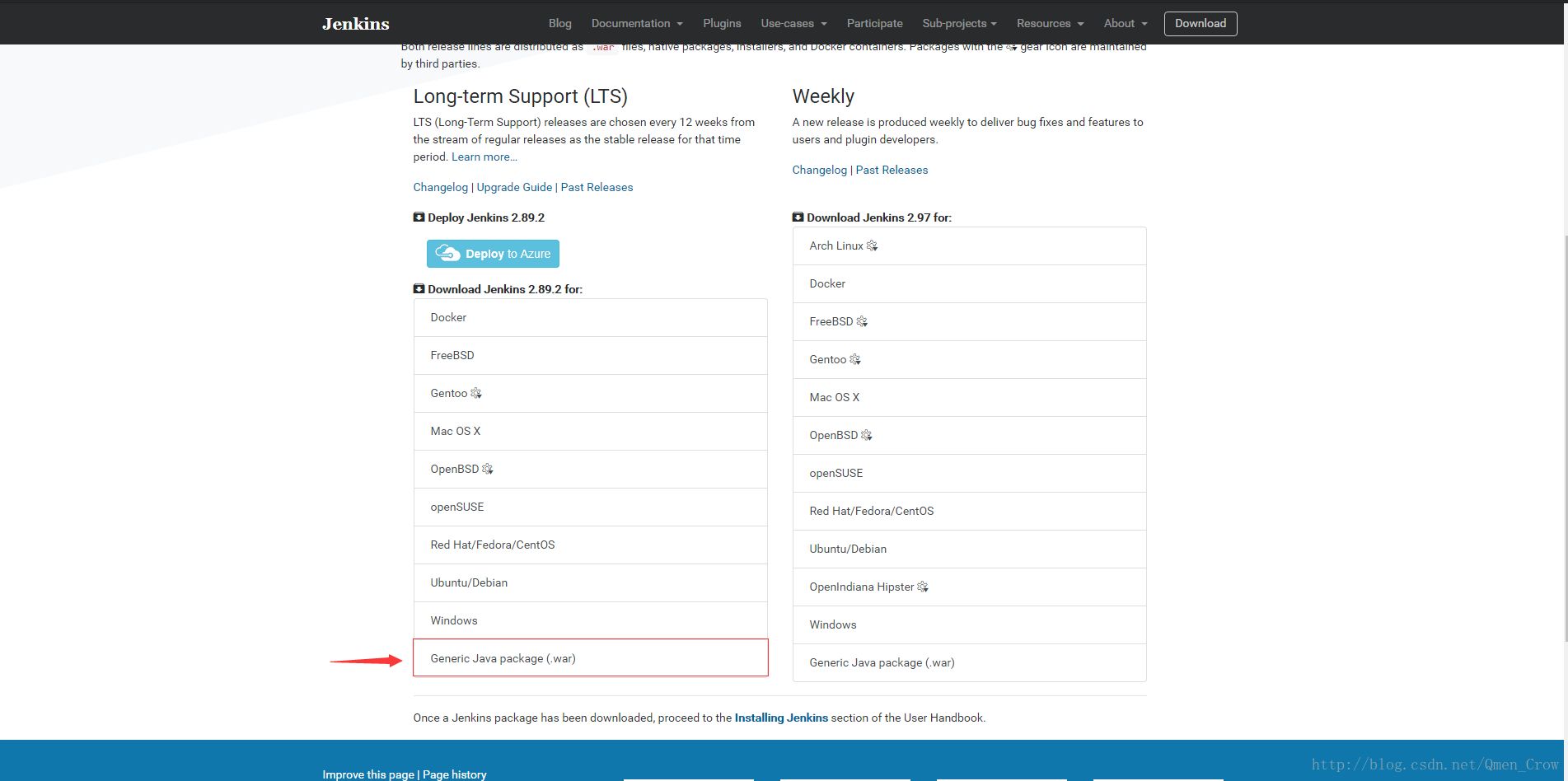Click the gear icon beside Weekly FreeBSD
1568x781 pixels.
(x=862, y=321)
